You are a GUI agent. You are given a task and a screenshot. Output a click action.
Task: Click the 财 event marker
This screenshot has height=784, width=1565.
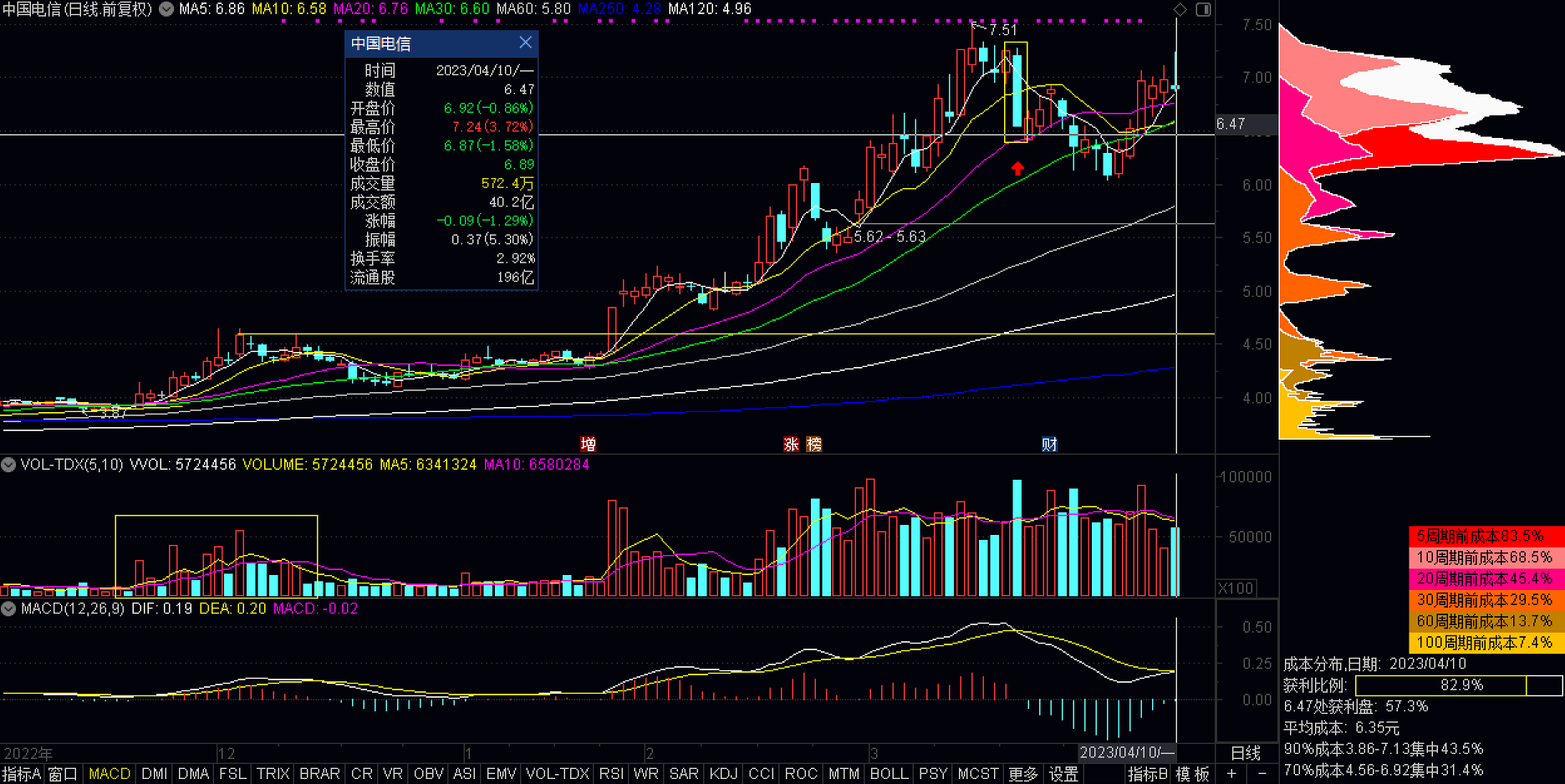click(1049, 445)
